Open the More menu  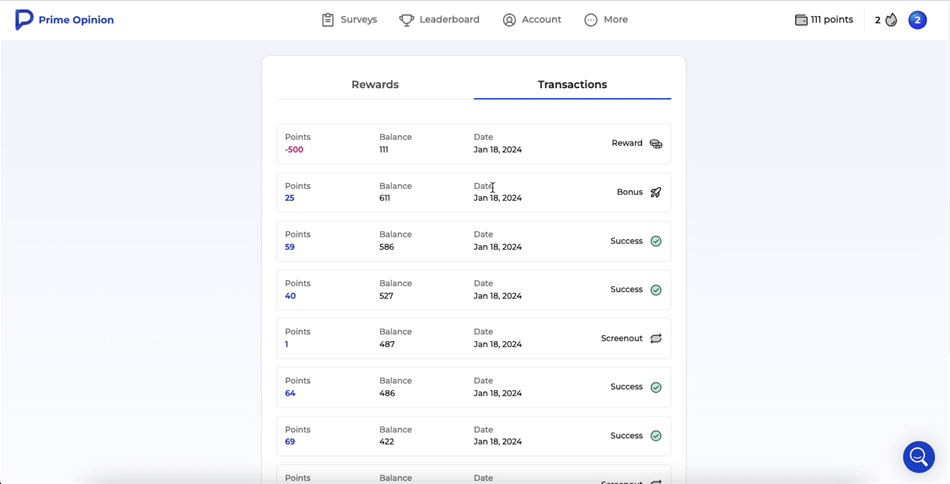point(606,20)
